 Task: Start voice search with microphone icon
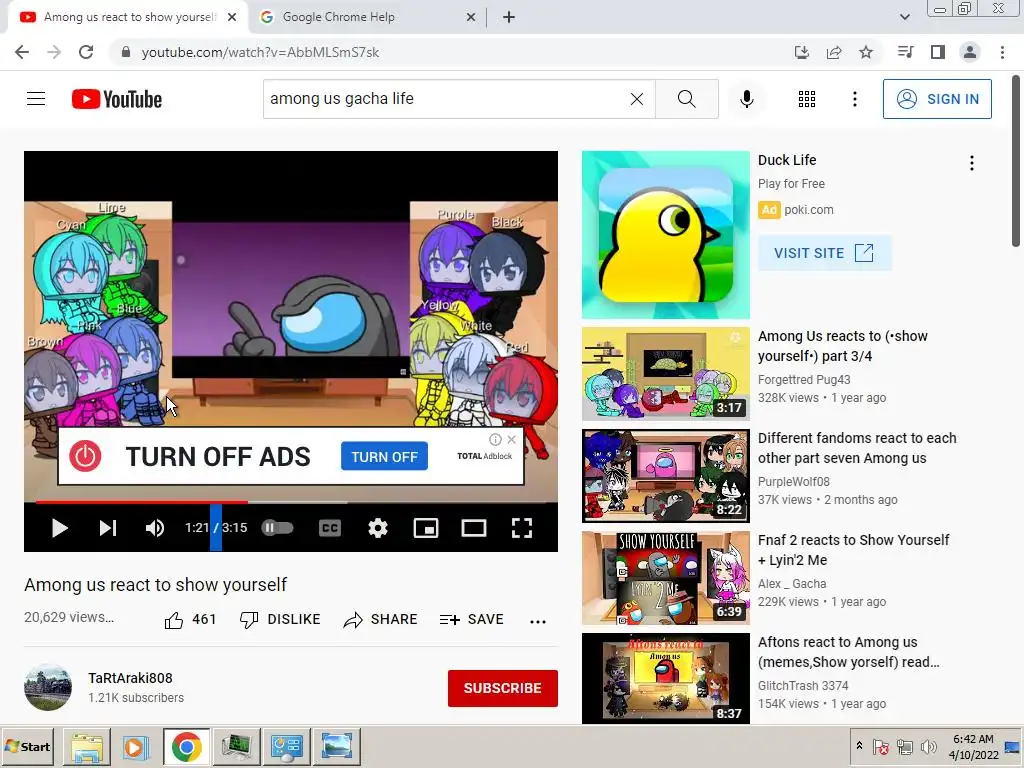(x=746, y=99)
